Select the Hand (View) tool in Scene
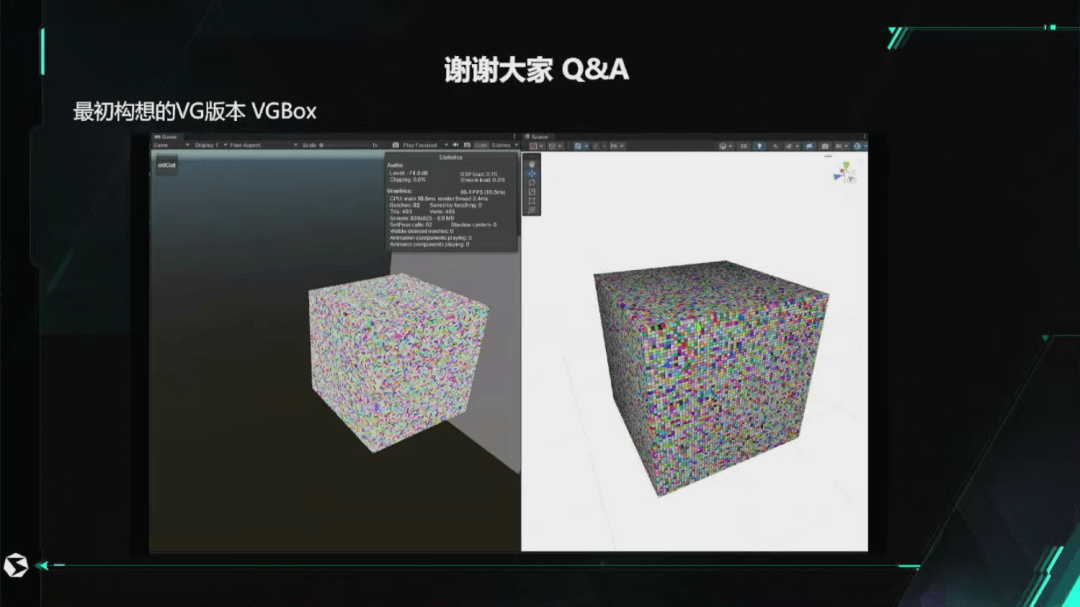The height and width of the screenshot is (607, 1080). [532, 164]
